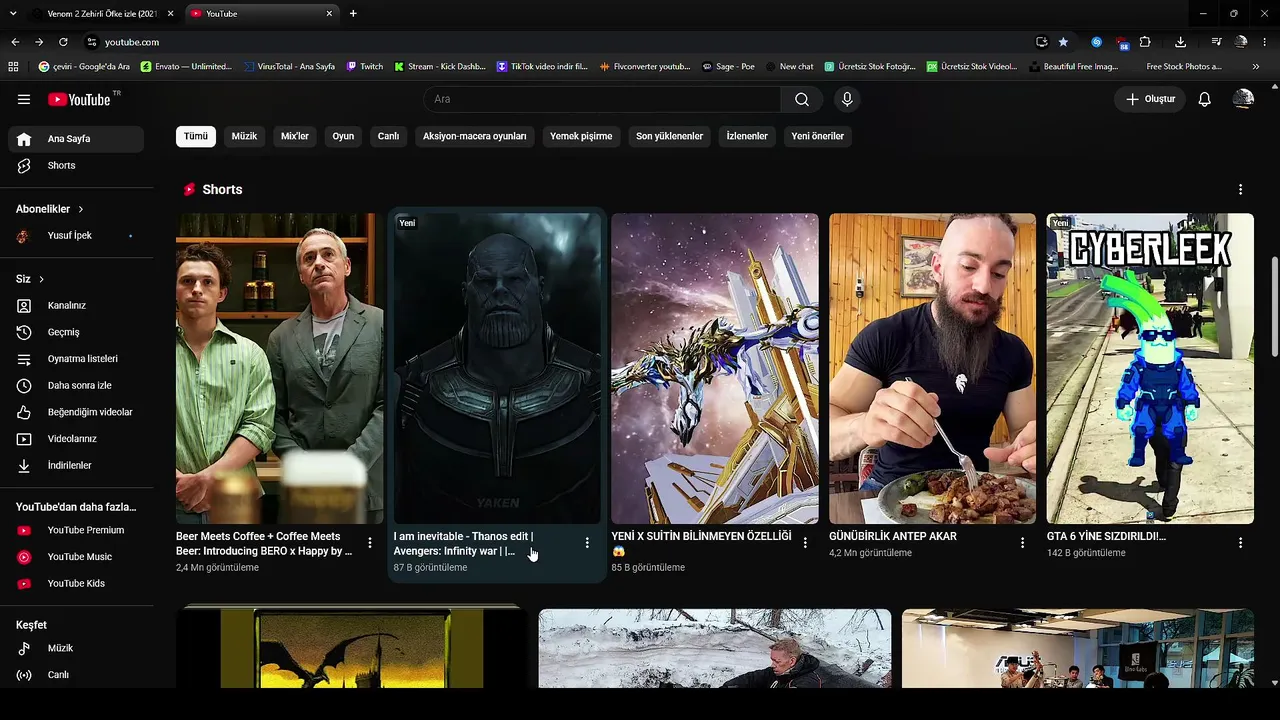Show more bookmarks with the chevron
Screen dimensions: 1280x720
[1256, 66]
